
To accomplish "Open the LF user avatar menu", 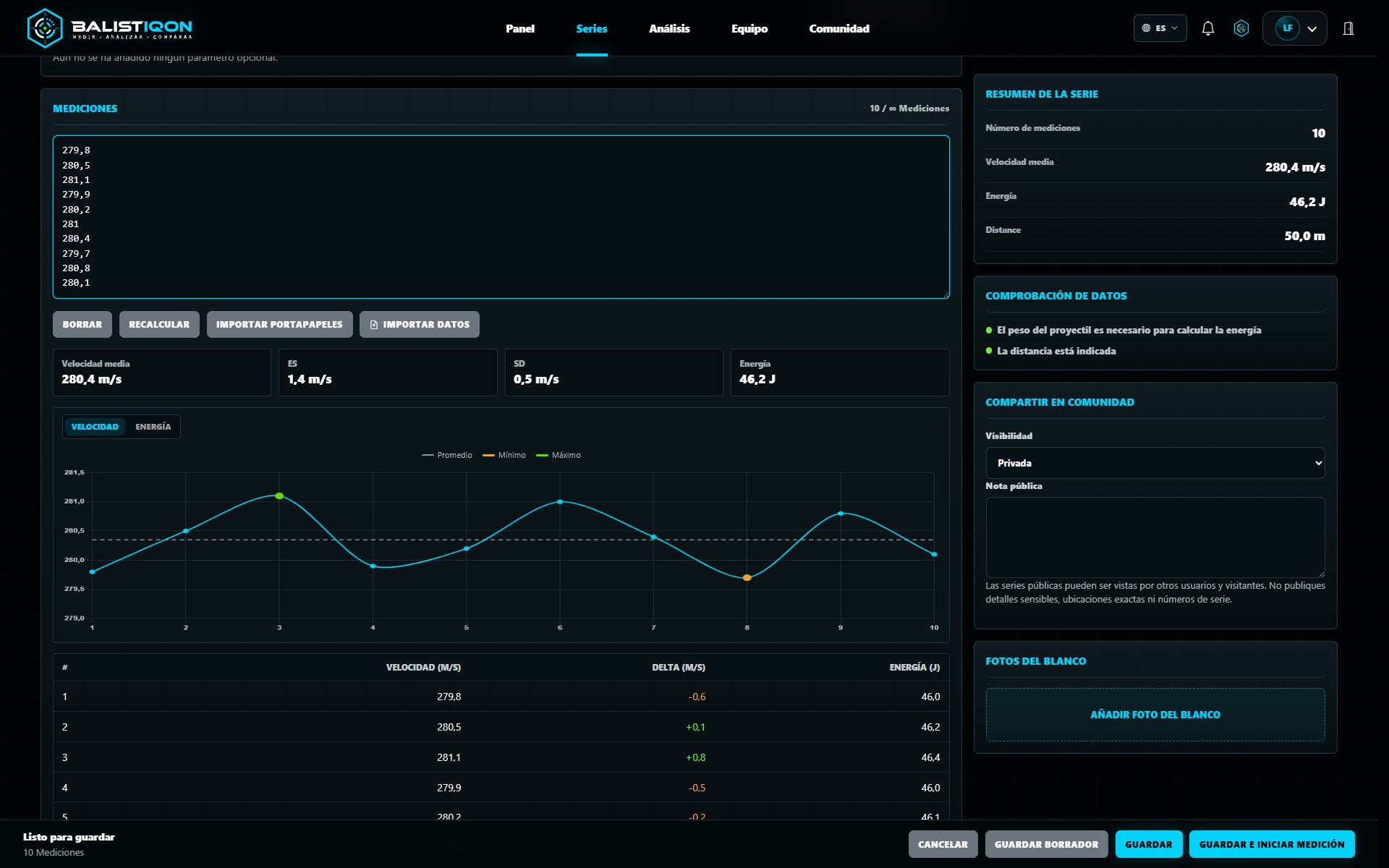I will (x=1287, y=28).
